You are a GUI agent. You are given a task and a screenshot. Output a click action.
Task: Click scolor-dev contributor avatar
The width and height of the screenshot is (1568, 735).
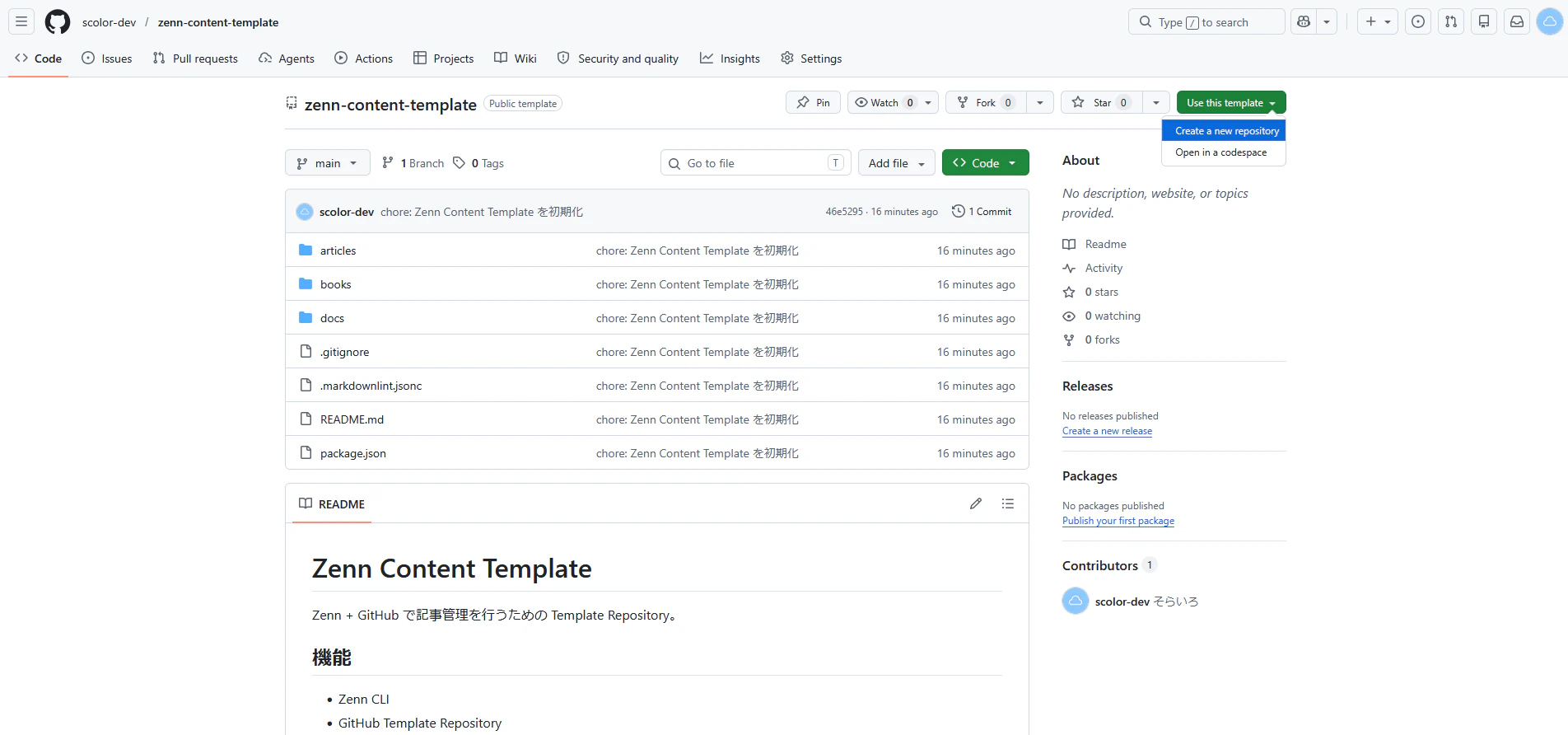pyautogui.click(x=1076, y=601)
